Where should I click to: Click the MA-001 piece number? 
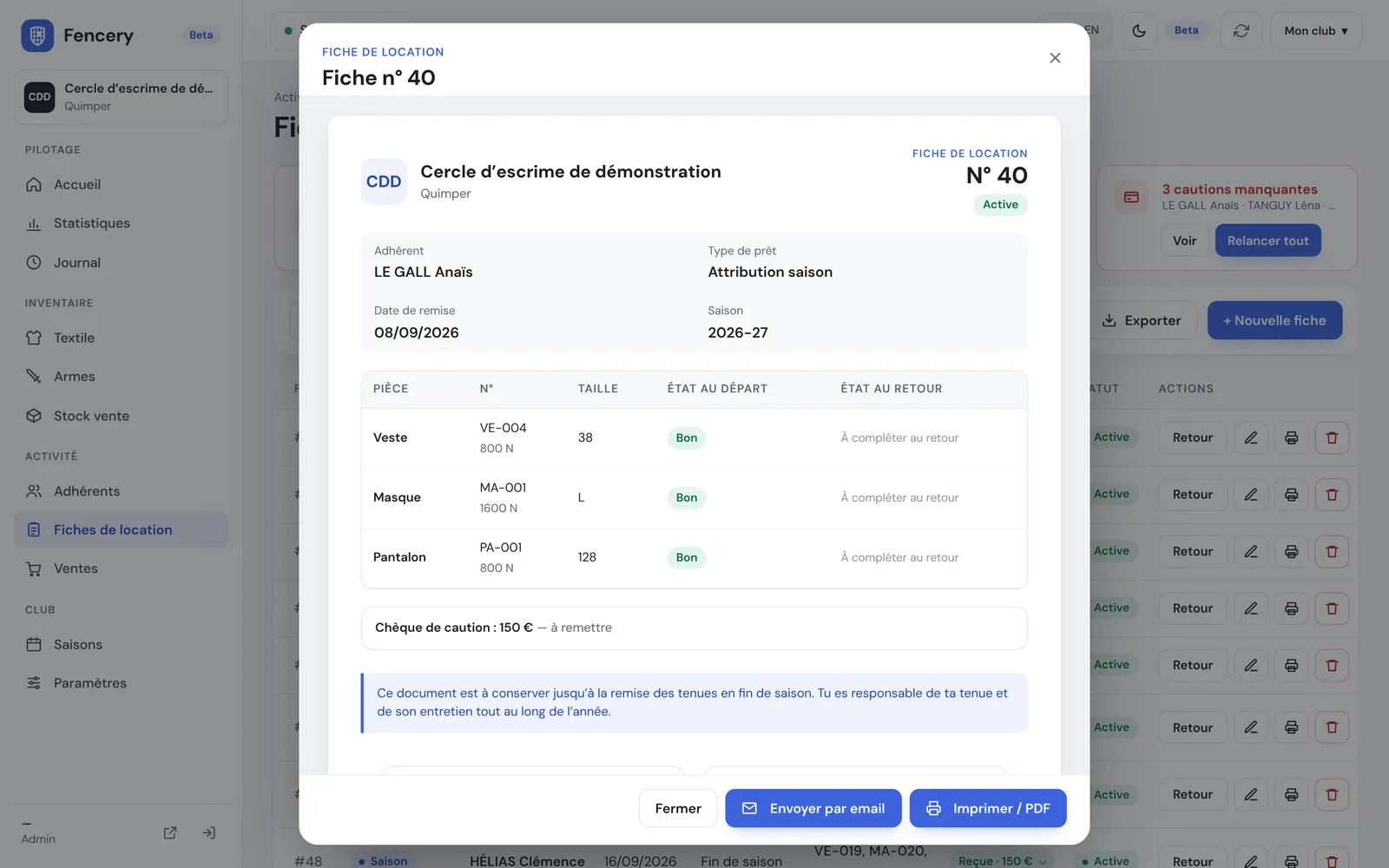coord(503,488)
